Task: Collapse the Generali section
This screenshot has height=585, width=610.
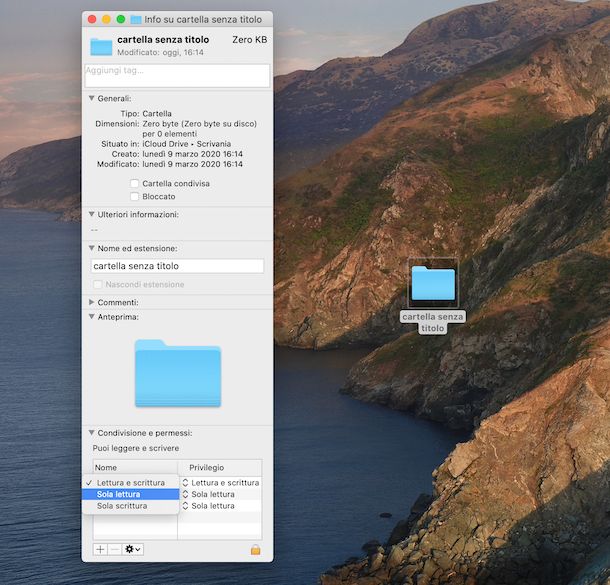Action: click(91, 98)
